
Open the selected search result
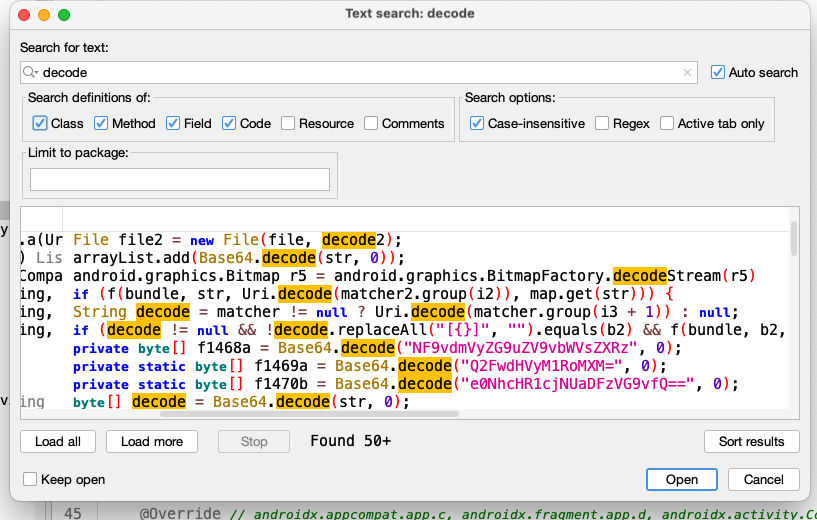pyautogui.click(x=681, y=479)
